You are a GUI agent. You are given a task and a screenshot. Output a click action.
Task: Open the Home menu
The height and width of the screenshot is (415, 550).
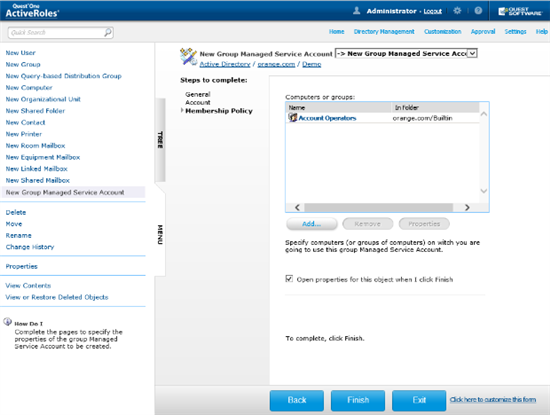coord(336,32)
